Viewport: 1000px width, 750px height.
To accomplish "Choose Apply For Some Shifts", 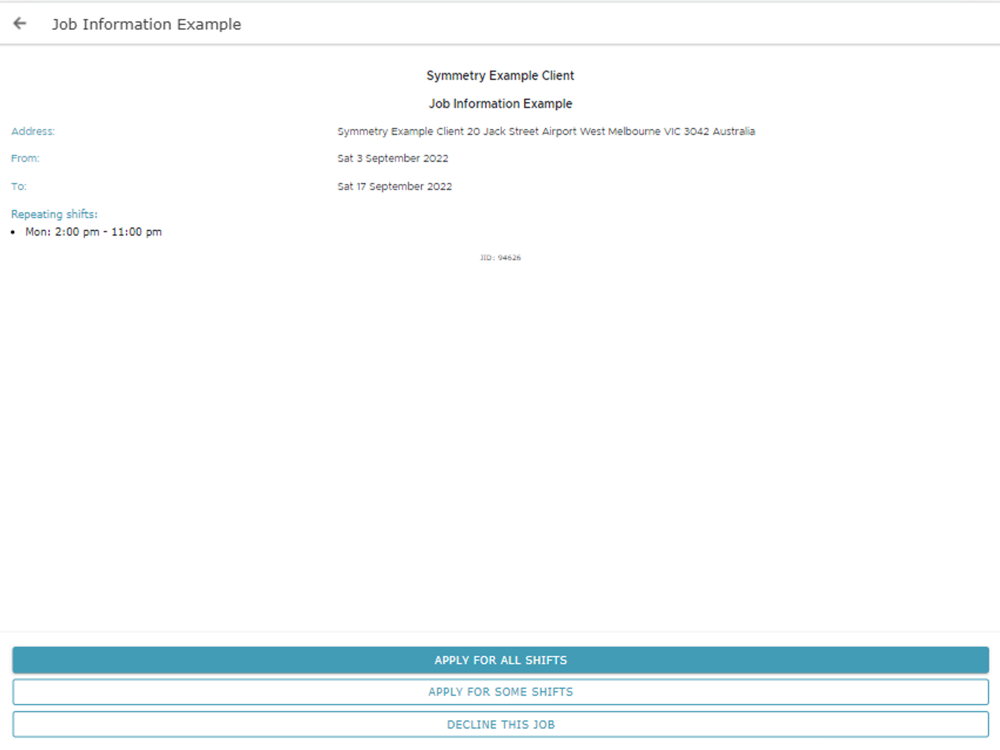I will pyautogui.click(x=501, y=692).
